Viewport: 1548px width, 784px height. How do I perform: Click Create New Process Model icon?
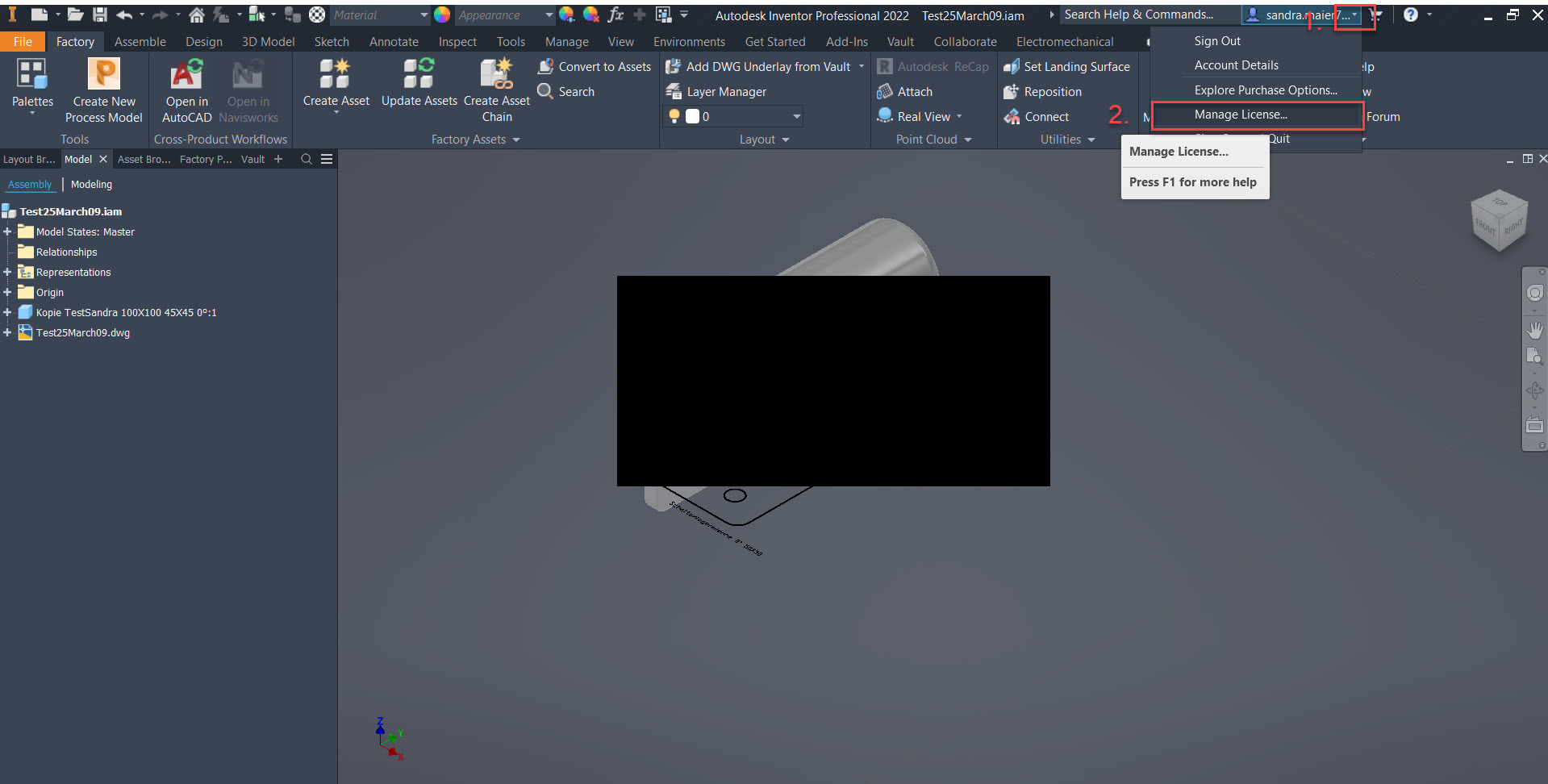103,90
